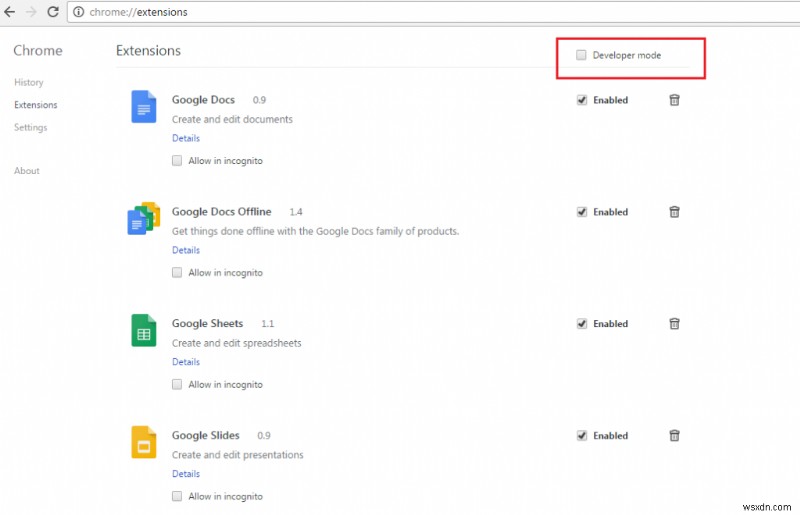Remove Google Docs with trash icon
The image size is (800, 515).
tap(674, 100)
